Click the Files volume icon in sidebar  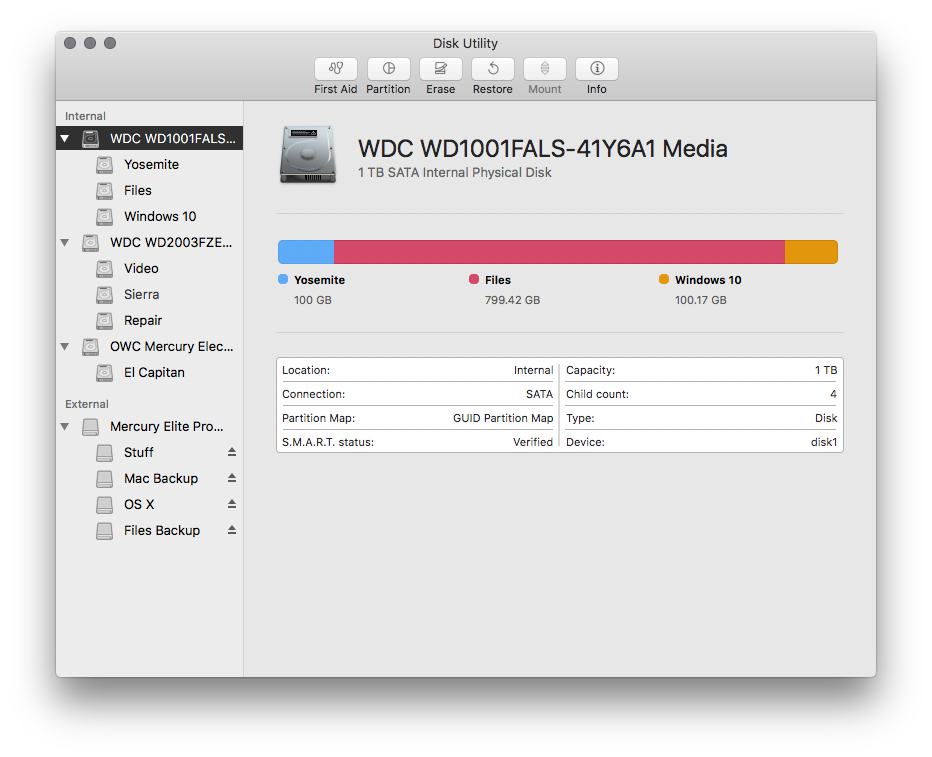coord(105,191)
